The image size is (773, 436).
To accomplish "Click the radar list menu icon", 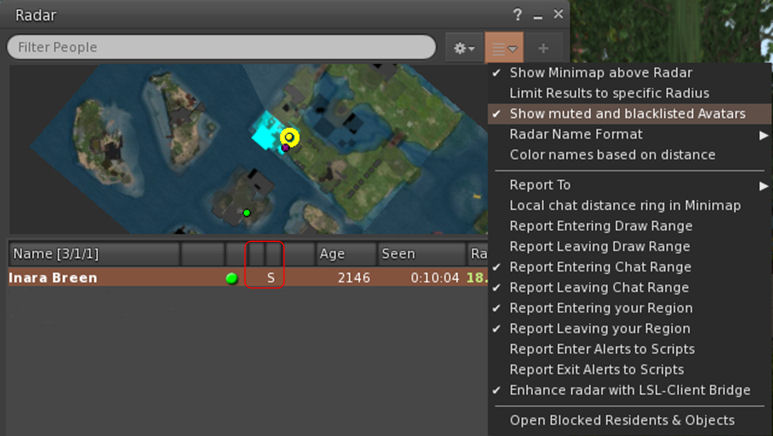I will (x=504, y=48).
